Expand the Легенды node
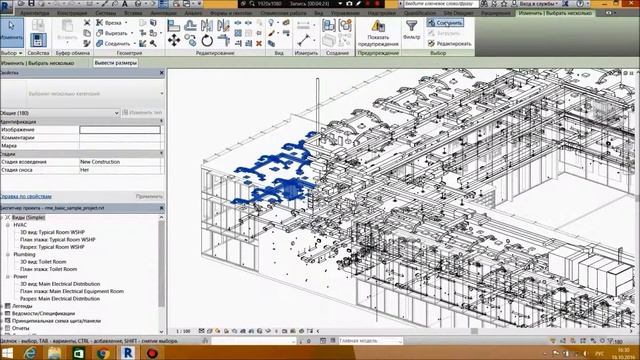Image resolution: width=640 pixels, height=360 pixels. (x=2, y=306)
